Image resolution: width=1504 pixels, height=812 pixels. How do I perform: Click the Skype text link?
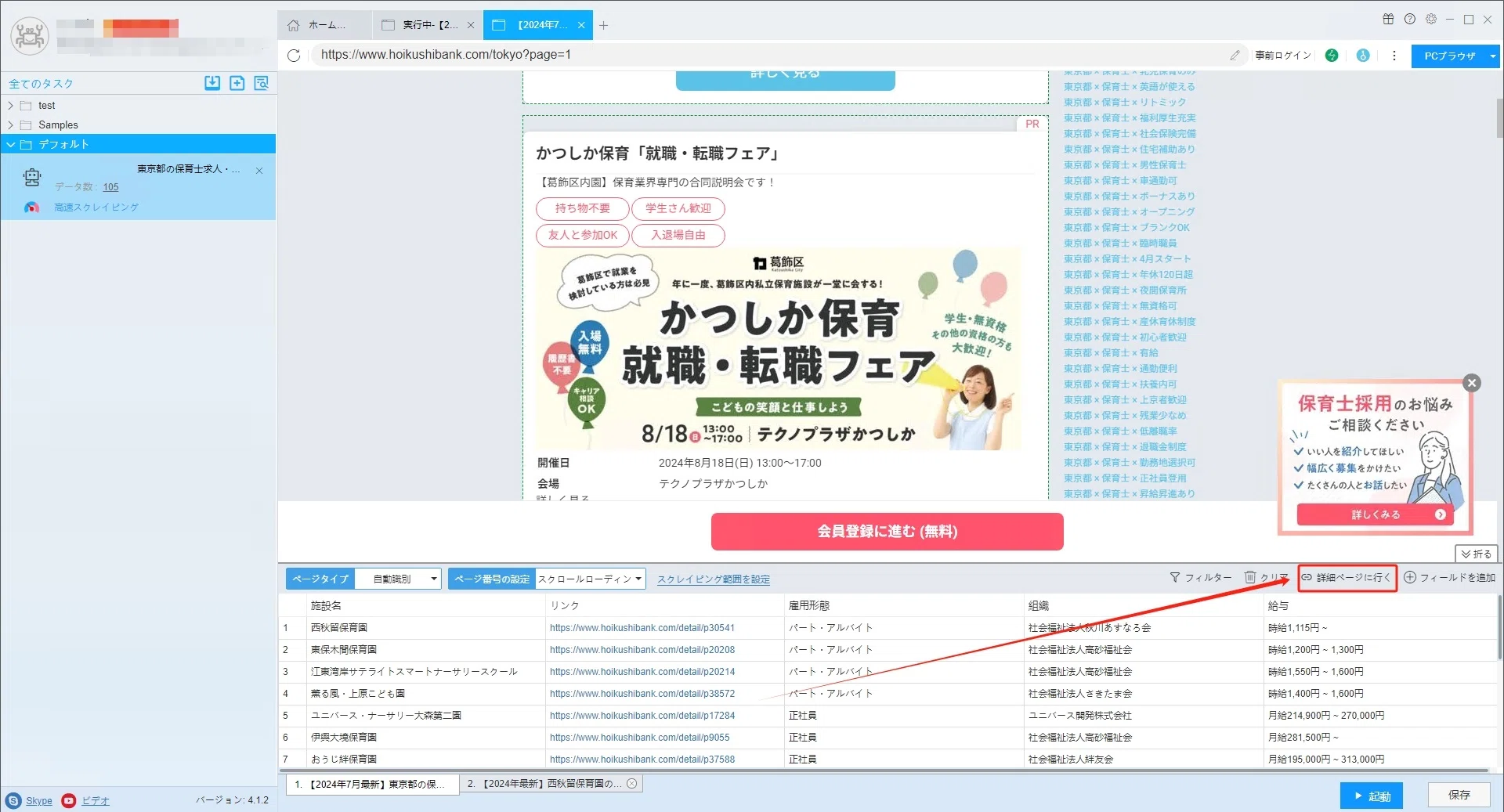pos(38,801)
